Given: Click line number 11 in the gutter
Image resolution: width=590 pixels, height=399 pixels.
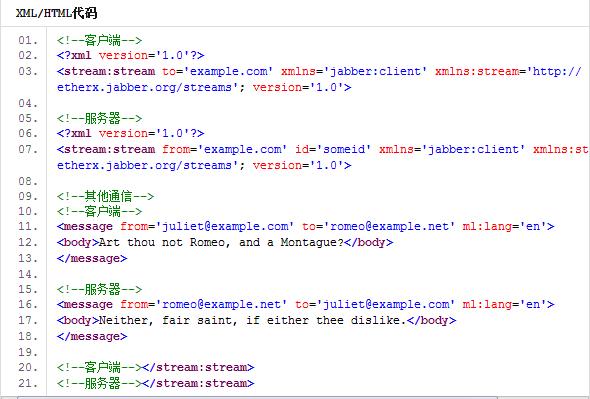Looking at the screenshot, I should (x=28, y=227).
